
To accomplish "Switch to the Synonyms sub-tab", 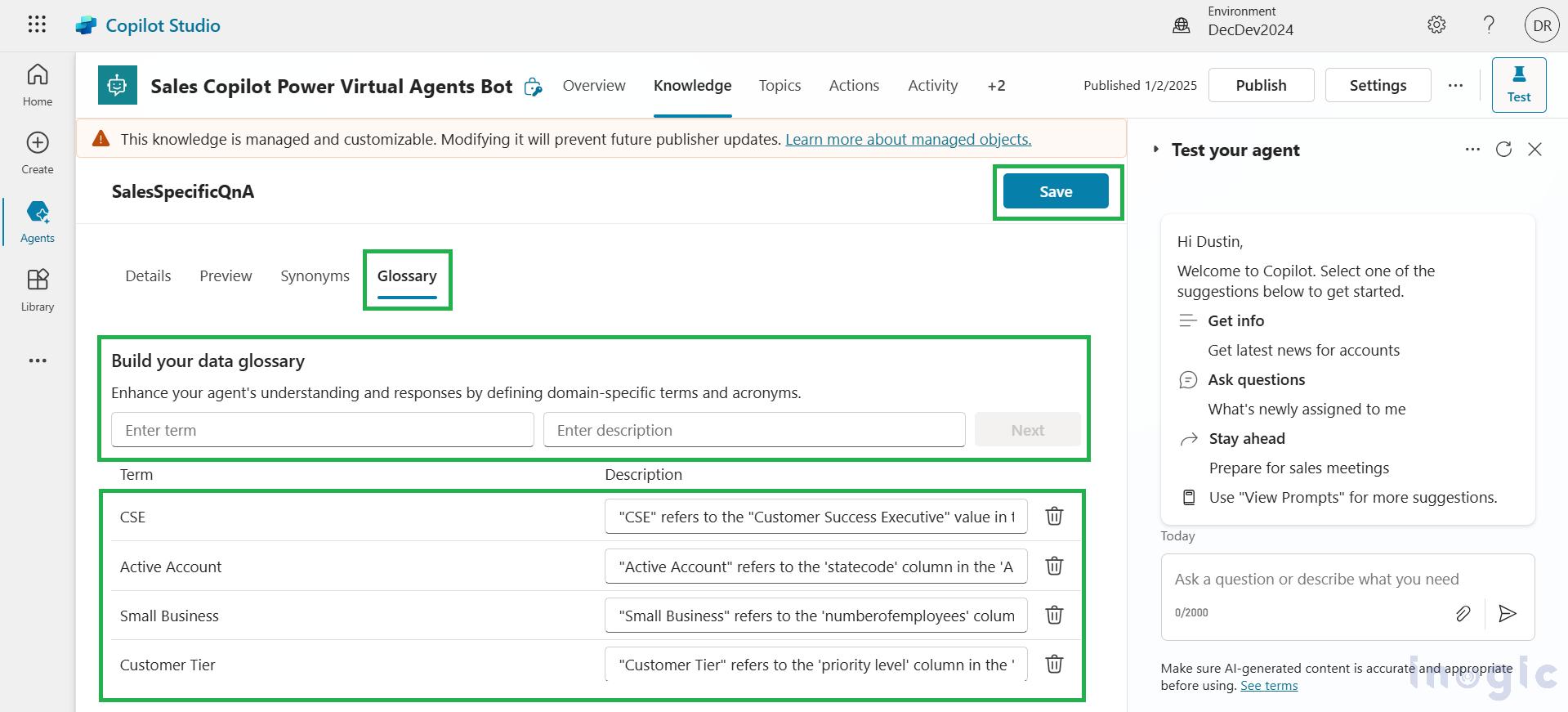I will click(315, 275).
